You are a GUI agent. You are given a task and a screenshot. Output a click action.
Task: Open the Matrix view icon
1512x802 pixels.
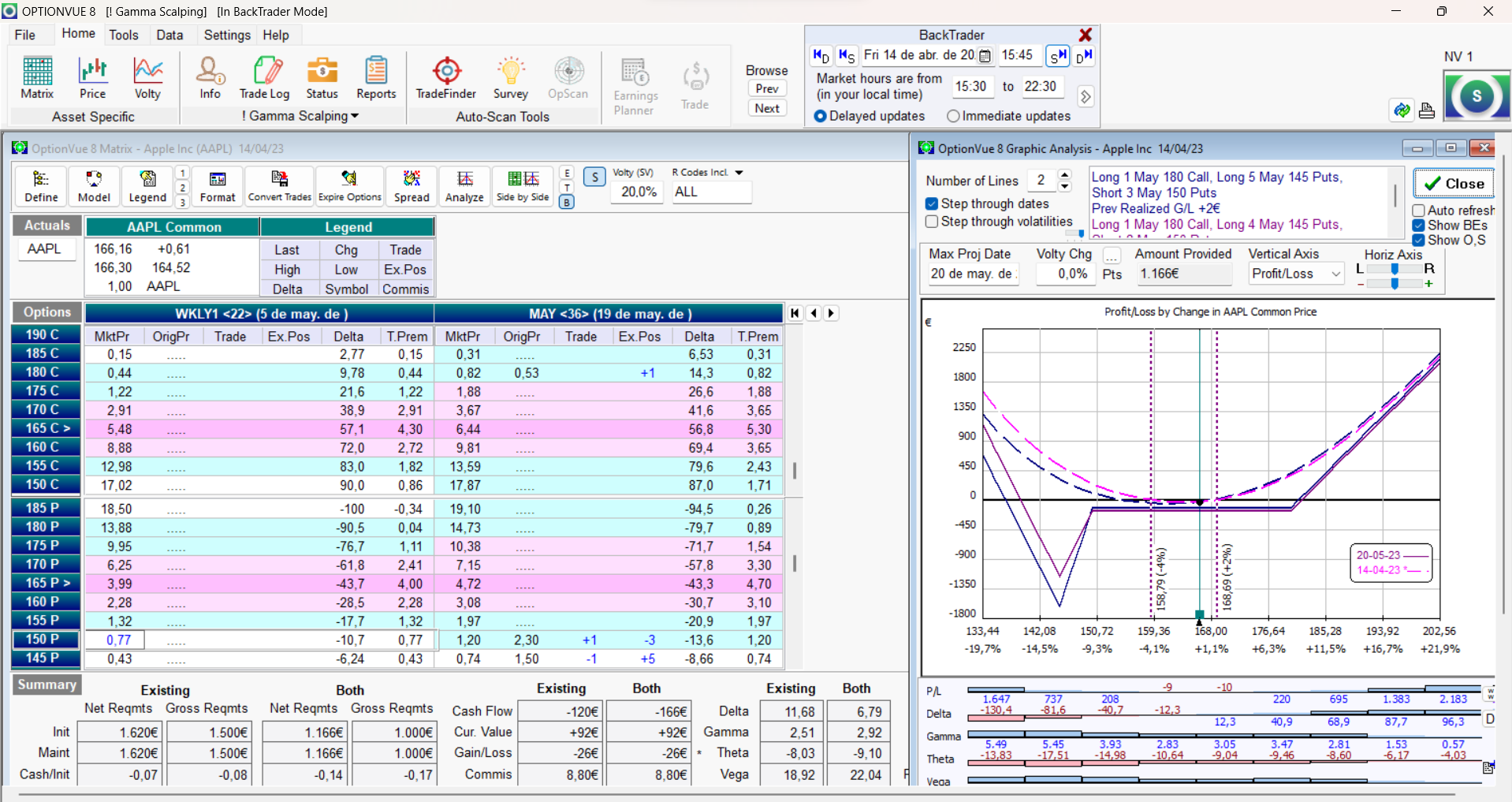(x=37, y=77)
